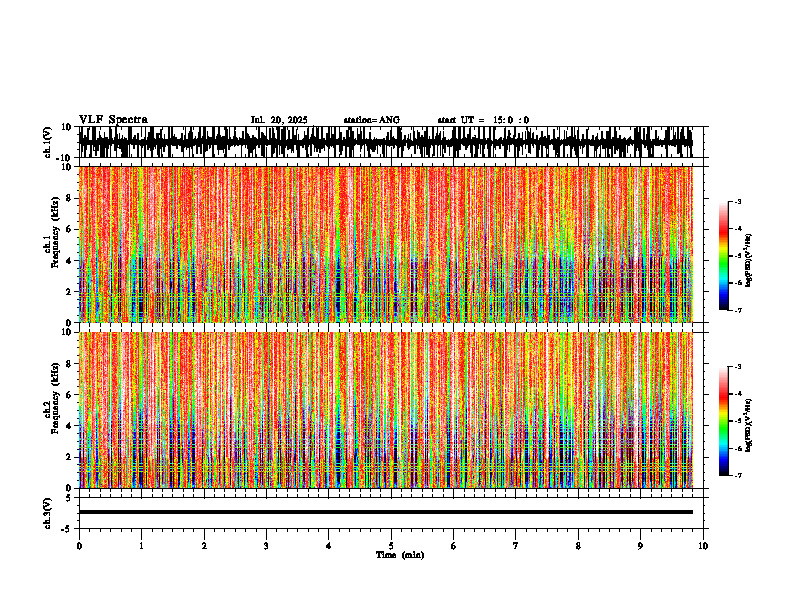Click the upper colorbar beside ch.1 spectrogram
Image resolution: width=792 pixels, height=612 pixels.
pos(724,256)
